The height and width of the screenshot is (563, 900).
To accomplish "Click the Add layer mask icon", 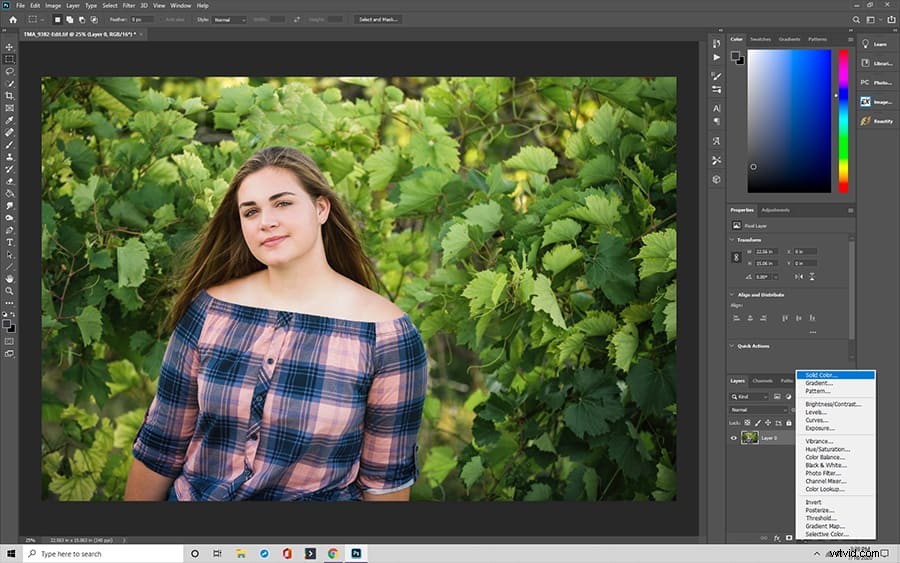I will click(789, 538).
